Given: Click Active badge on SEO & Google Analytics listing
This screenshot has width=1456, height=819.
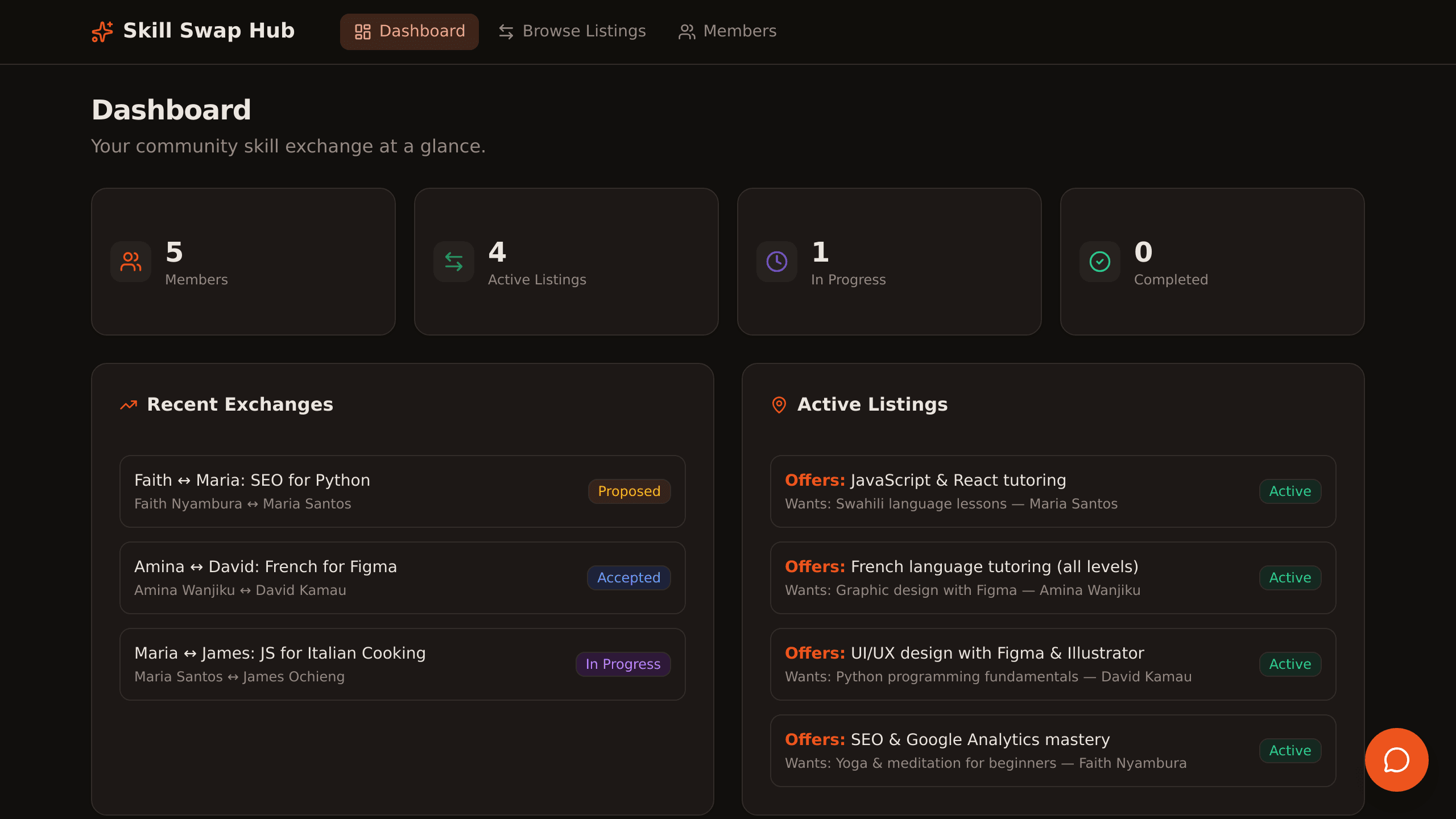Looking at the screenshot, I should point(1290,751).
